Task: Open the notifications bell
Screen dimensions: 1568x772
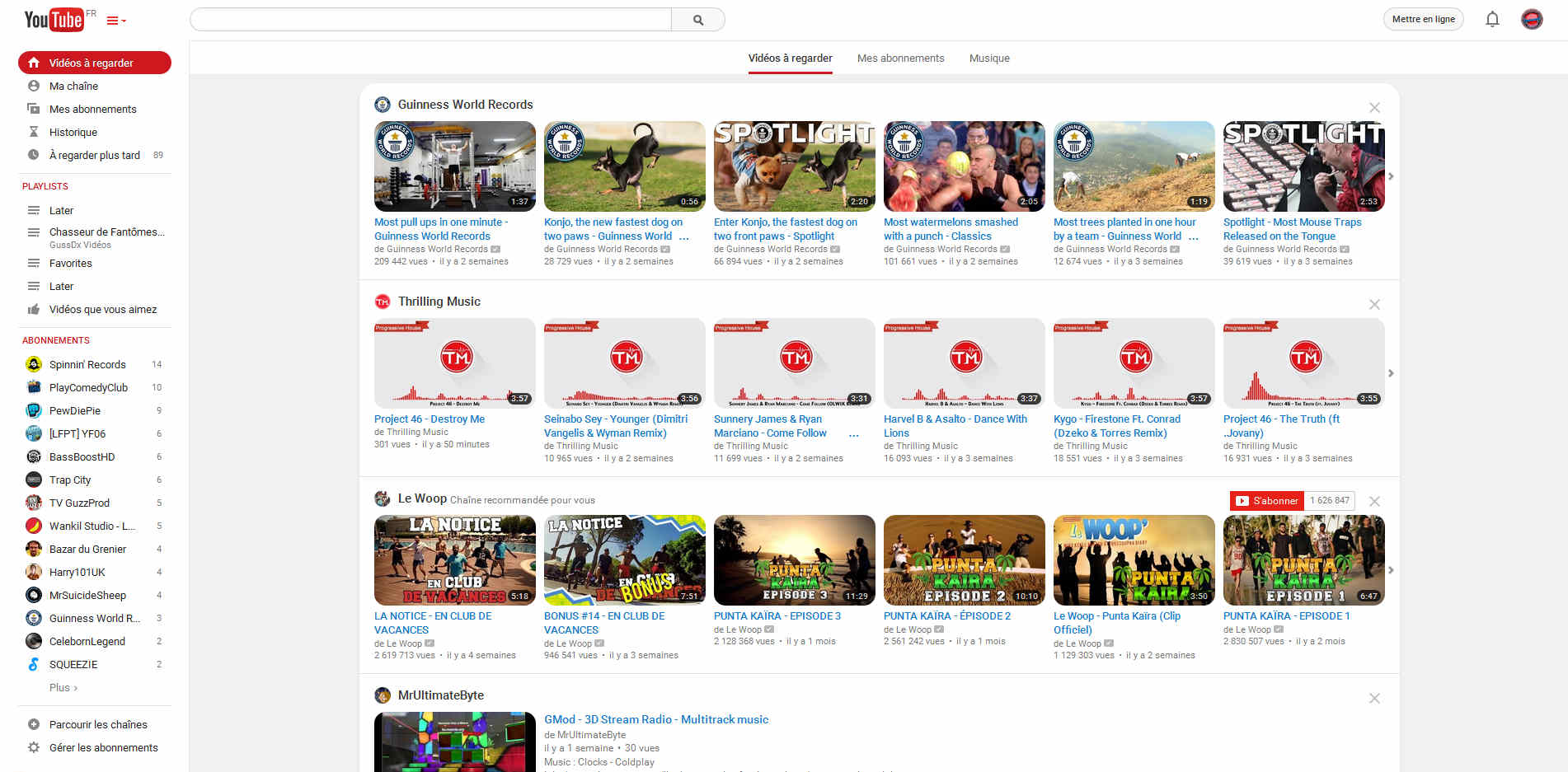Action: click(1492, 19)
